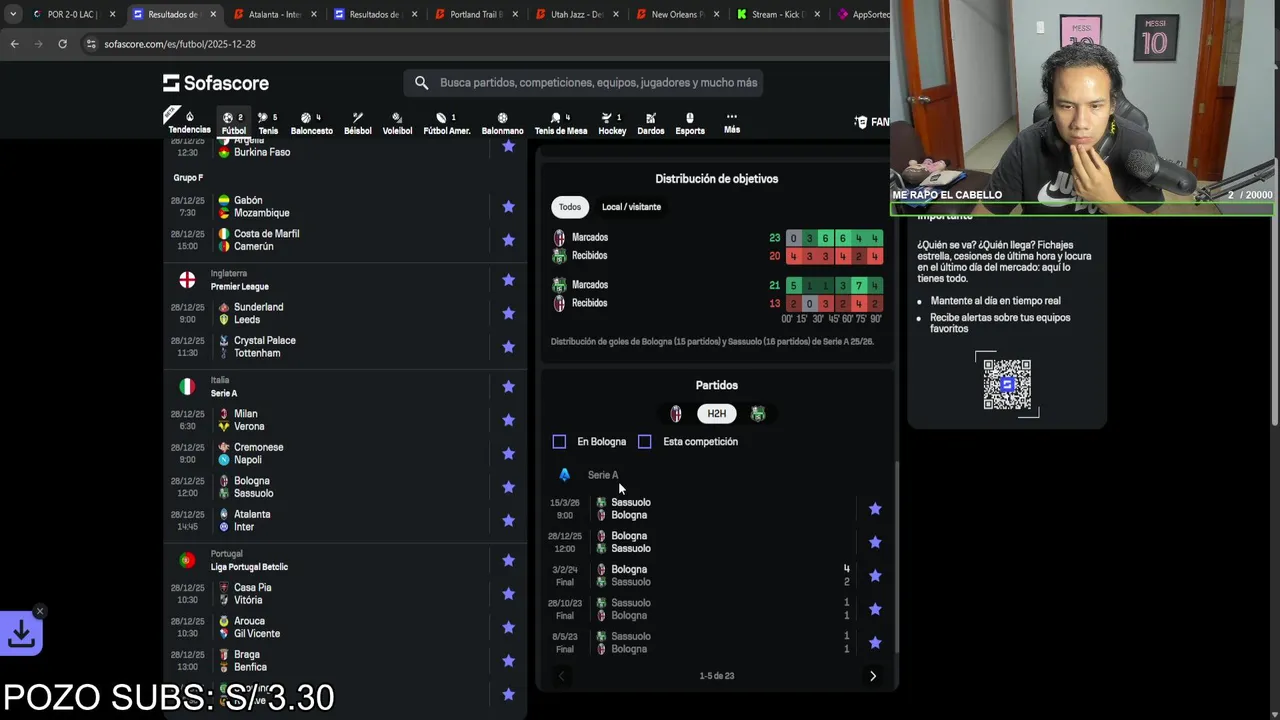Expand the Más sports menu
1280x720 pixels.
732,122
